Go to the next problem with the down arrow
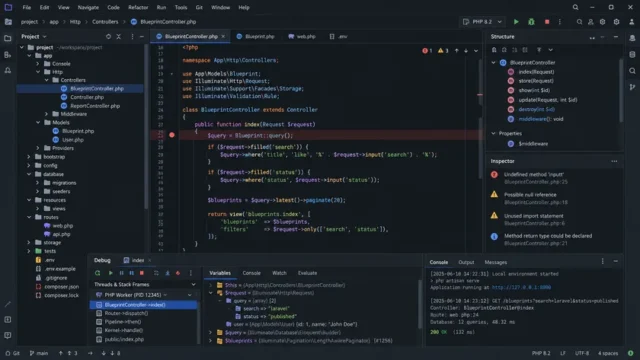The image size is (640, 360). (466, 51)
